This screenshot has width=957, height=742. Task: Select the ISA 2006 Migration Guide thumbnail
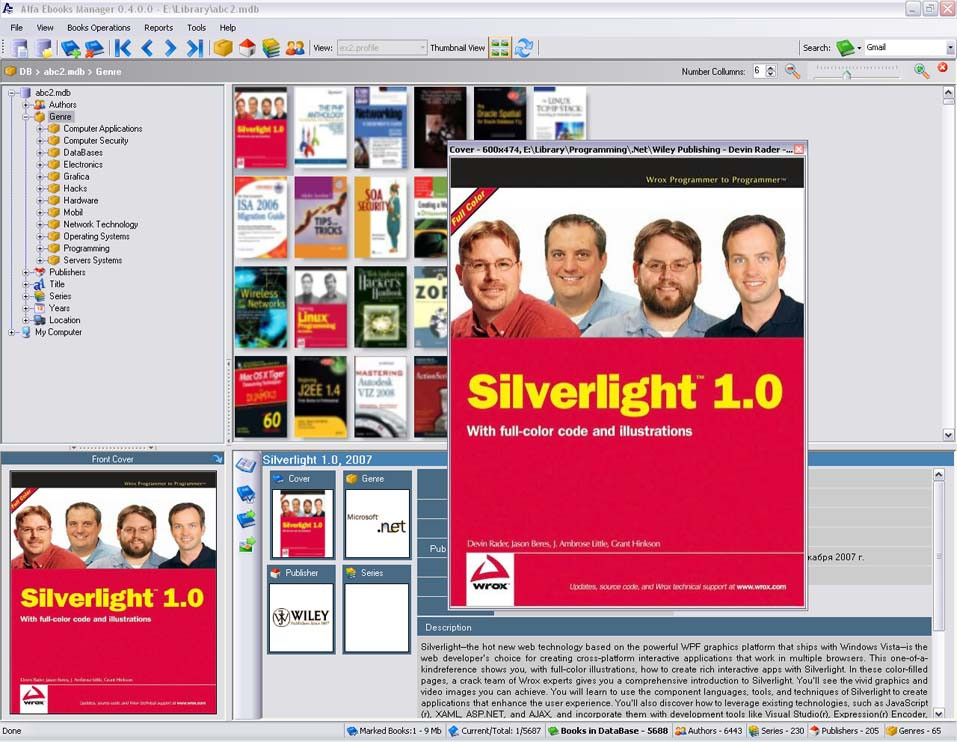261,217
